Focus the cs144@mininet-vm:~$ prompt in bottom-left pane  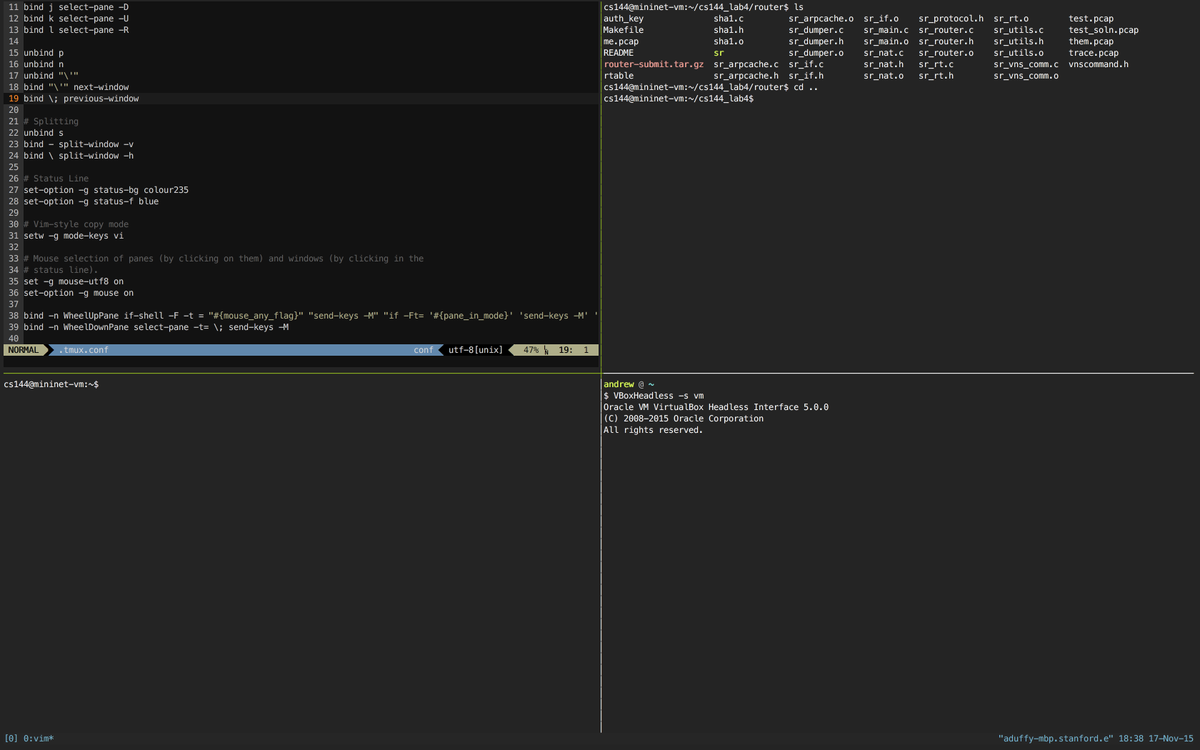pyautogui.click(x=51, y=384)
